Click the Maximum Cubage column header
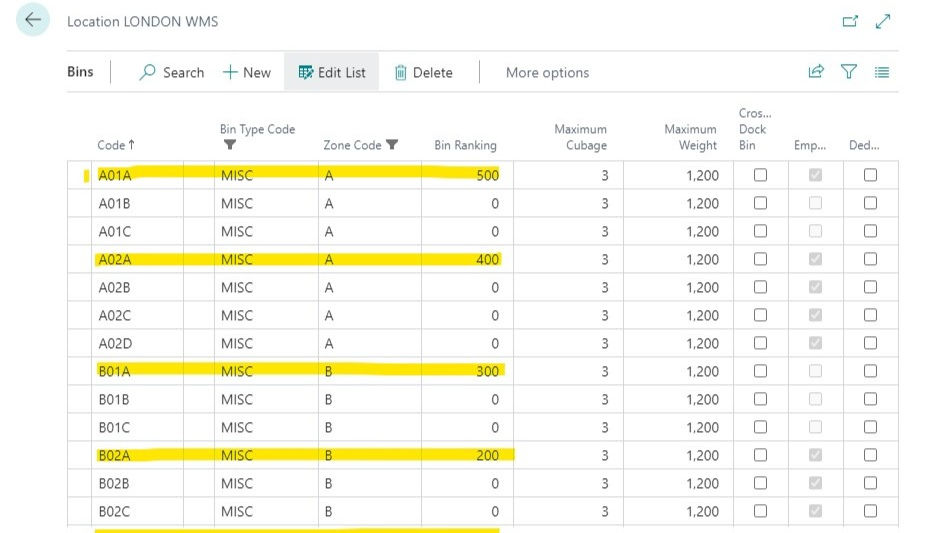The width and height of the screenshot is (949, 533). point(580,137)
